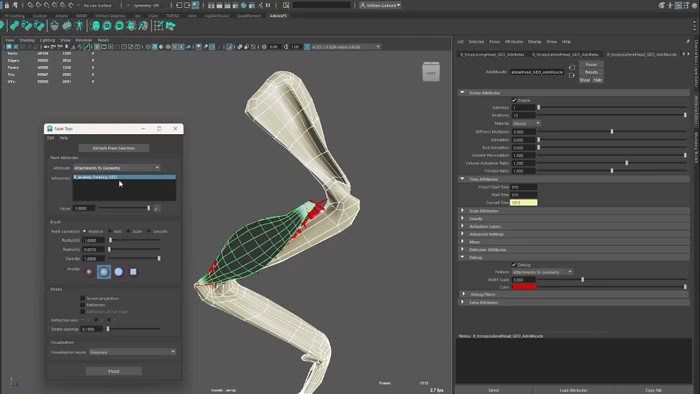Screen dimensions: 700x394
Task: Click Refresh From Selection button
Action: [114, 148]
